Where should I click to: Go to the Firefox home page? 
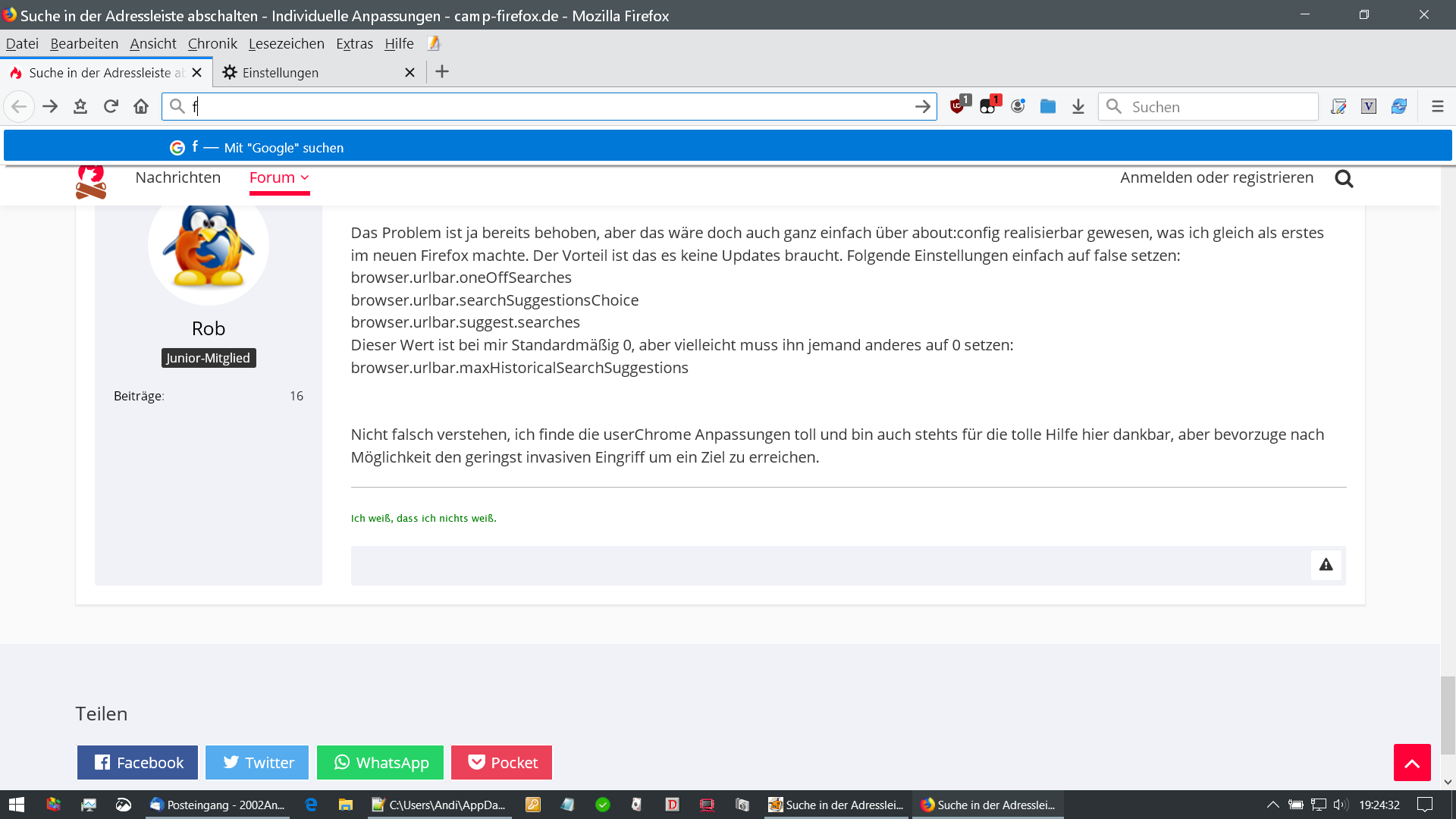[141, 107]
